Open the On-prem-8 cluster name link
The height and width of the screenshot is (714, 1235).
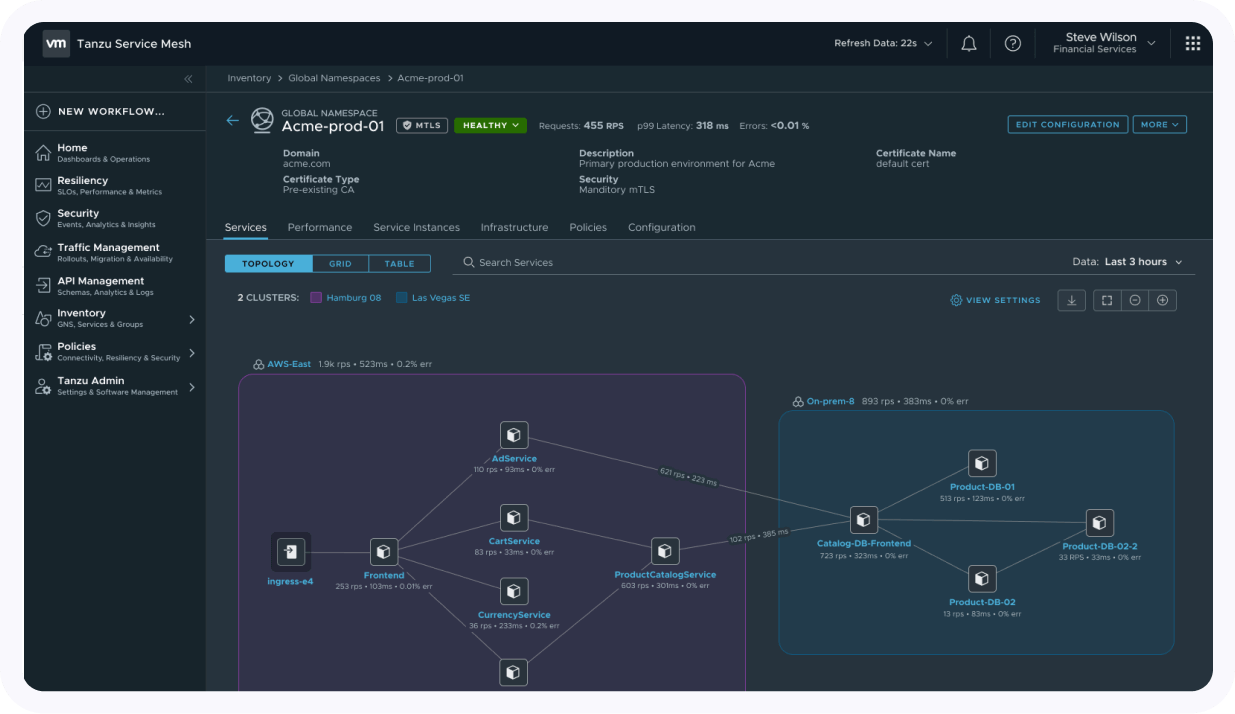click(831, 402)
